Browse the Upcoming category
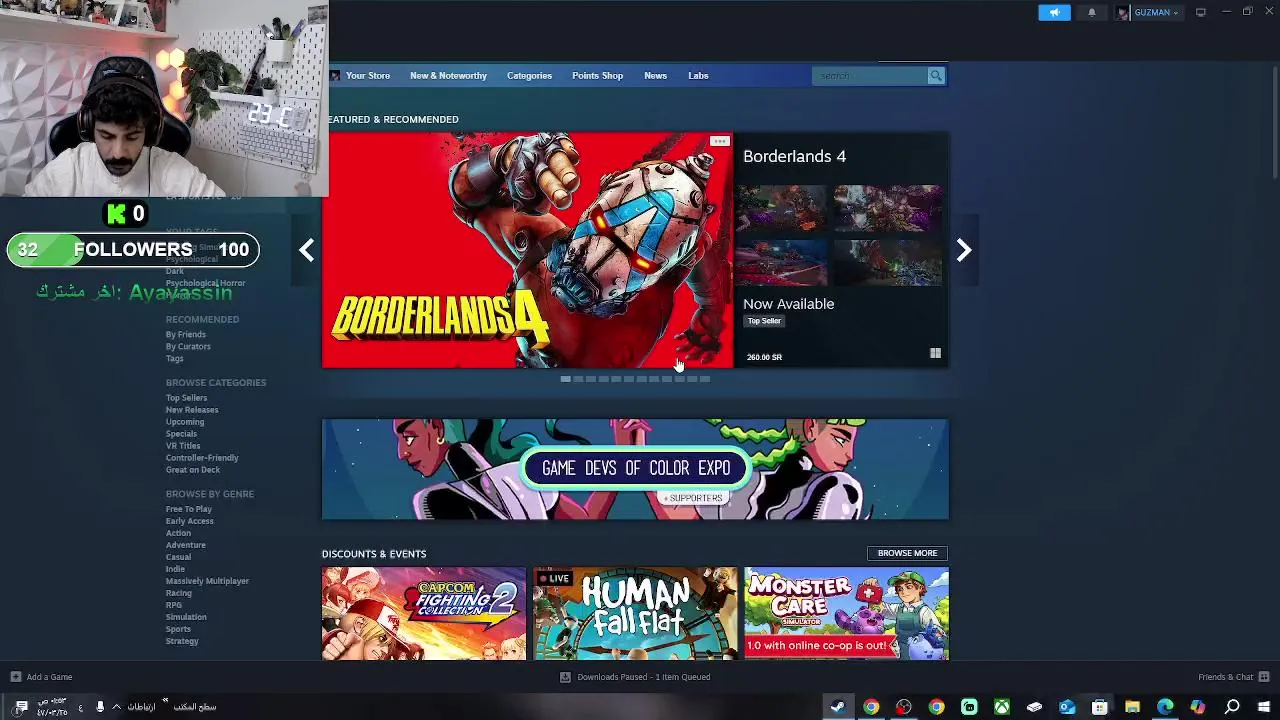Screen dimensions: 1280x720 [185, 422]
